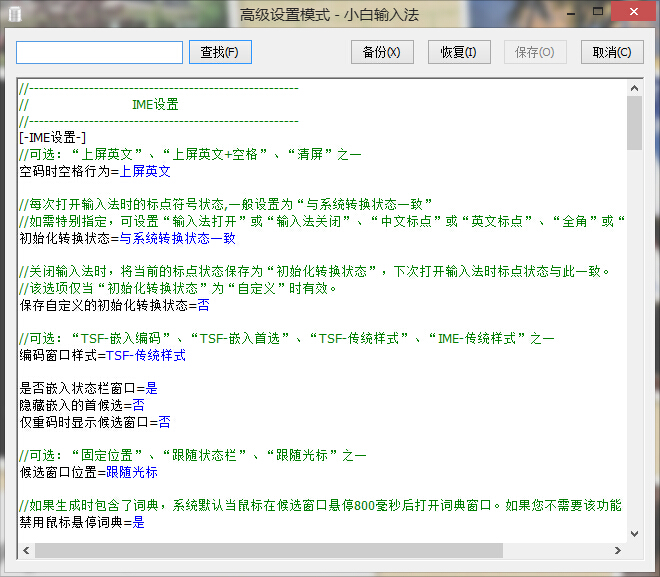The height and width of the screenshot is (577, 660).
Task: Click the 查找(F) search button
Action: [220, 52]
